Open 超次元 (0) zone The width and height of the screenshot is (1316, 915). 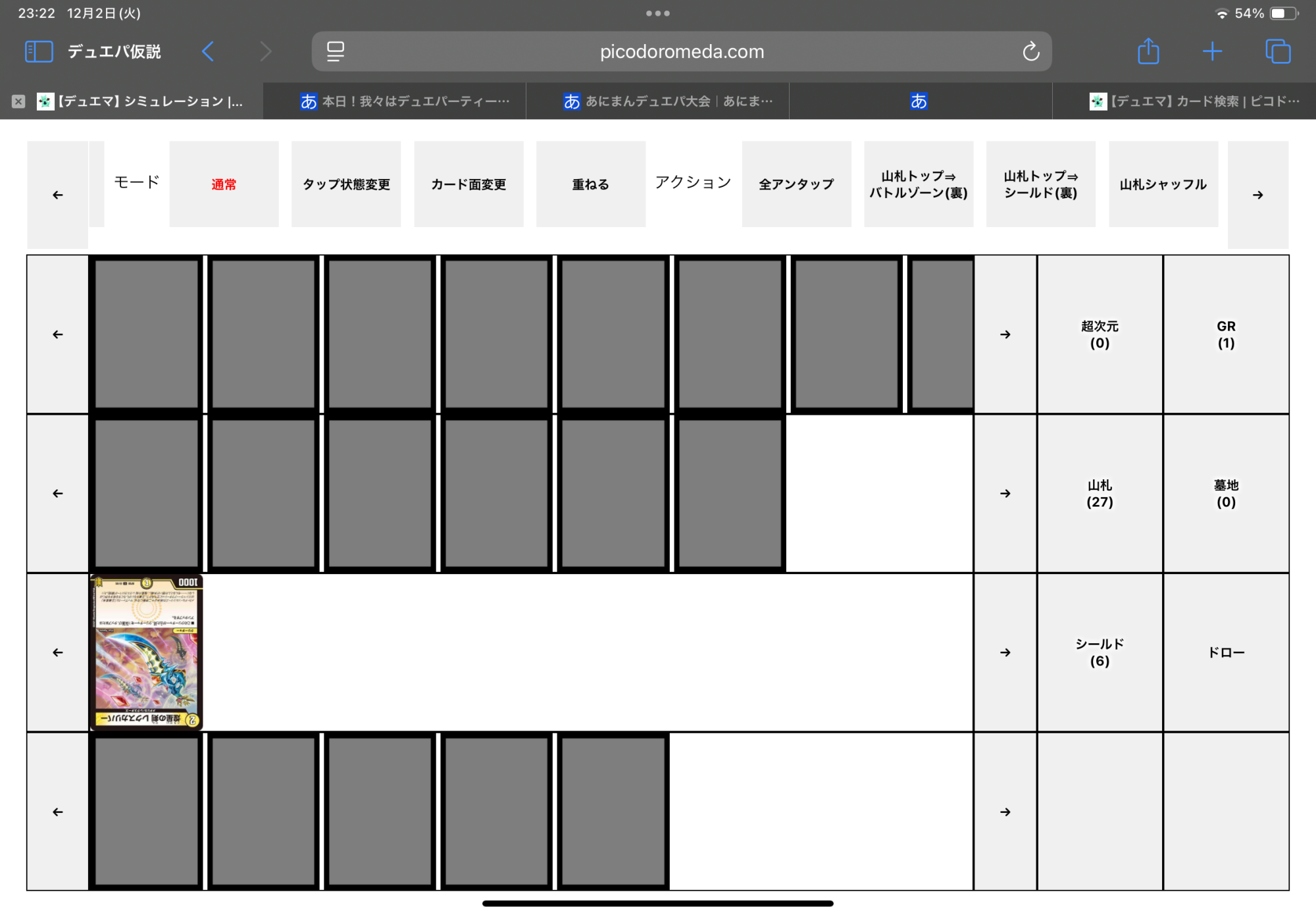point(1100,334)
